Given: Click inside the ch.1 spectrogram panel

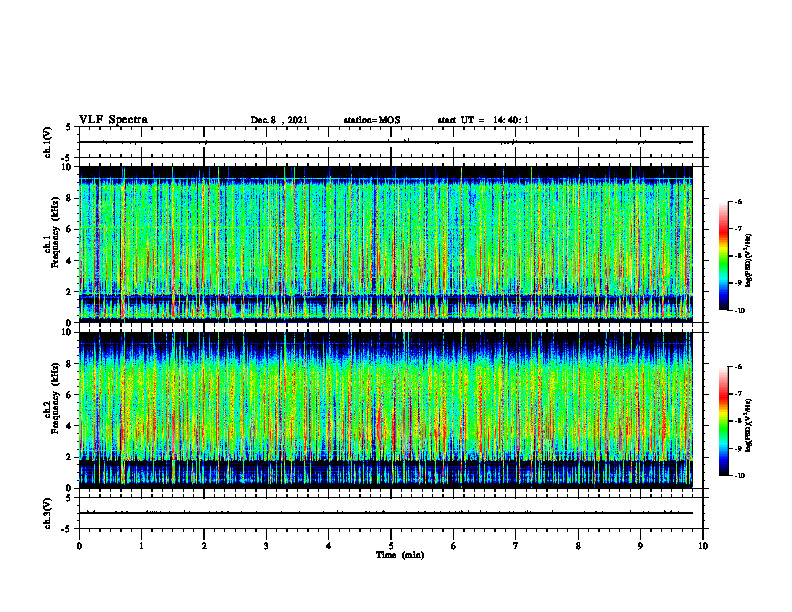Looking at the screenshot, I should coord(386,244).
